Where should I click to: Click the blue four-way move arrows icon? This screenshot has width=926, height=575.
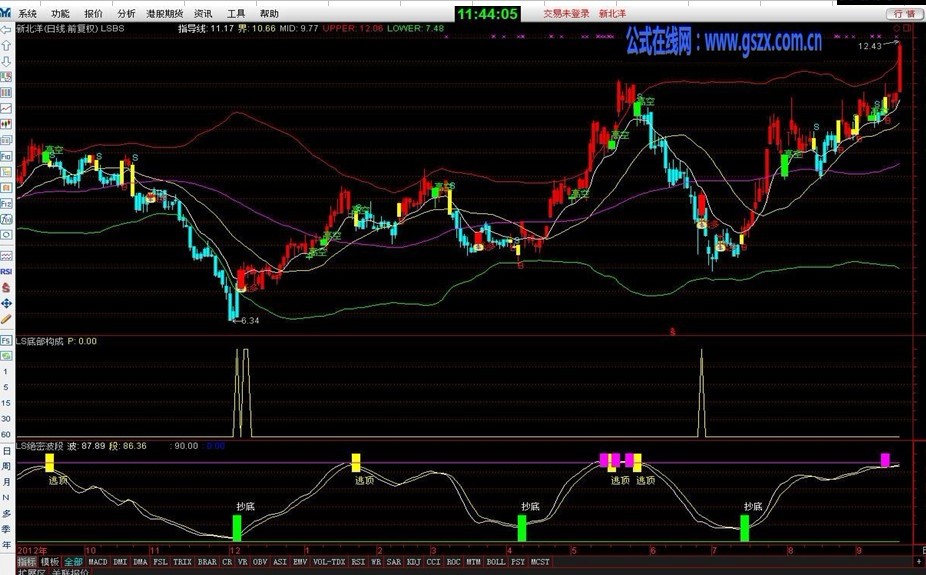(6, 303)
